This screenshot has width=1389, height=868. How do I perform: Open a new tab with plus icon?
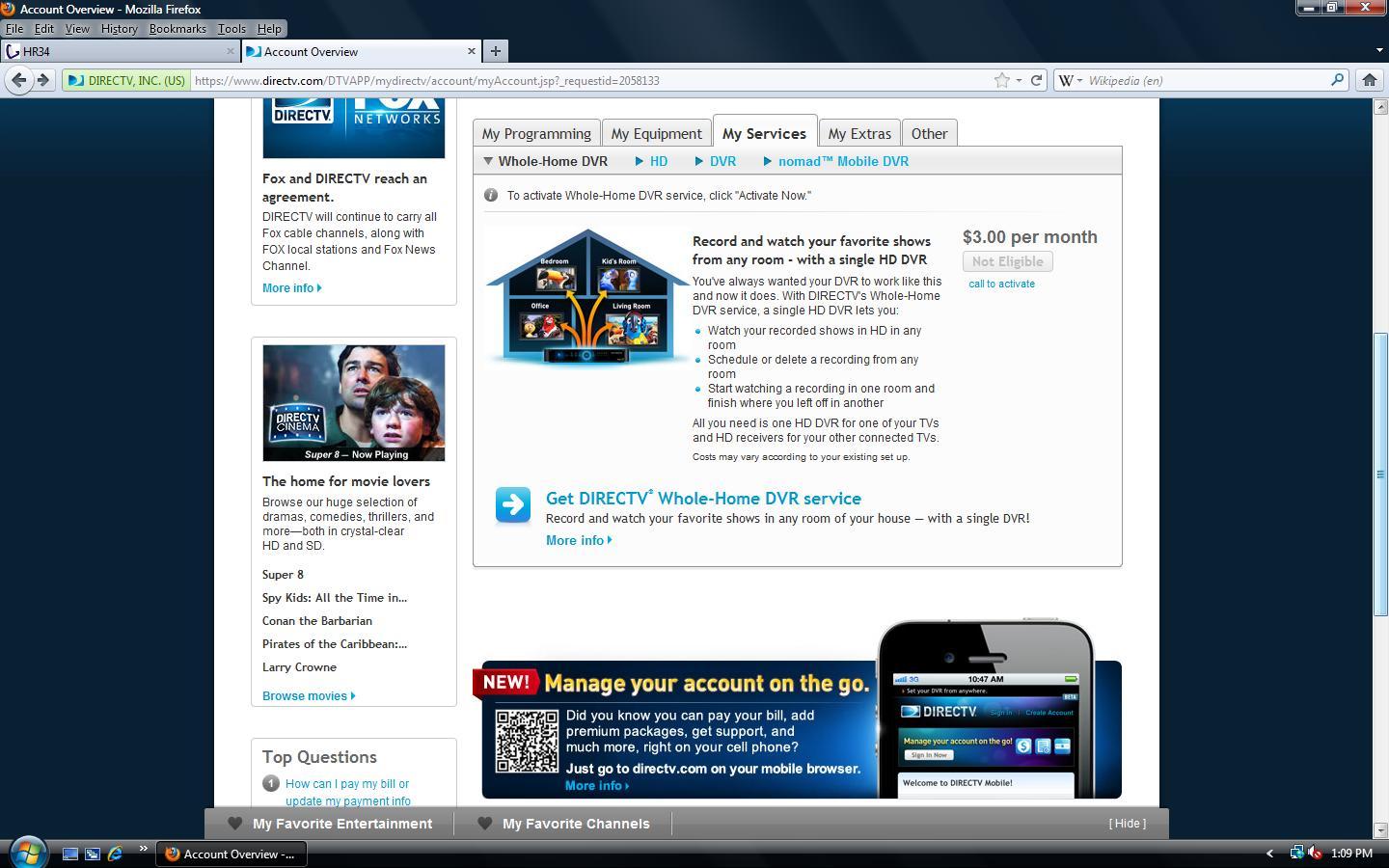click(495, 51)
